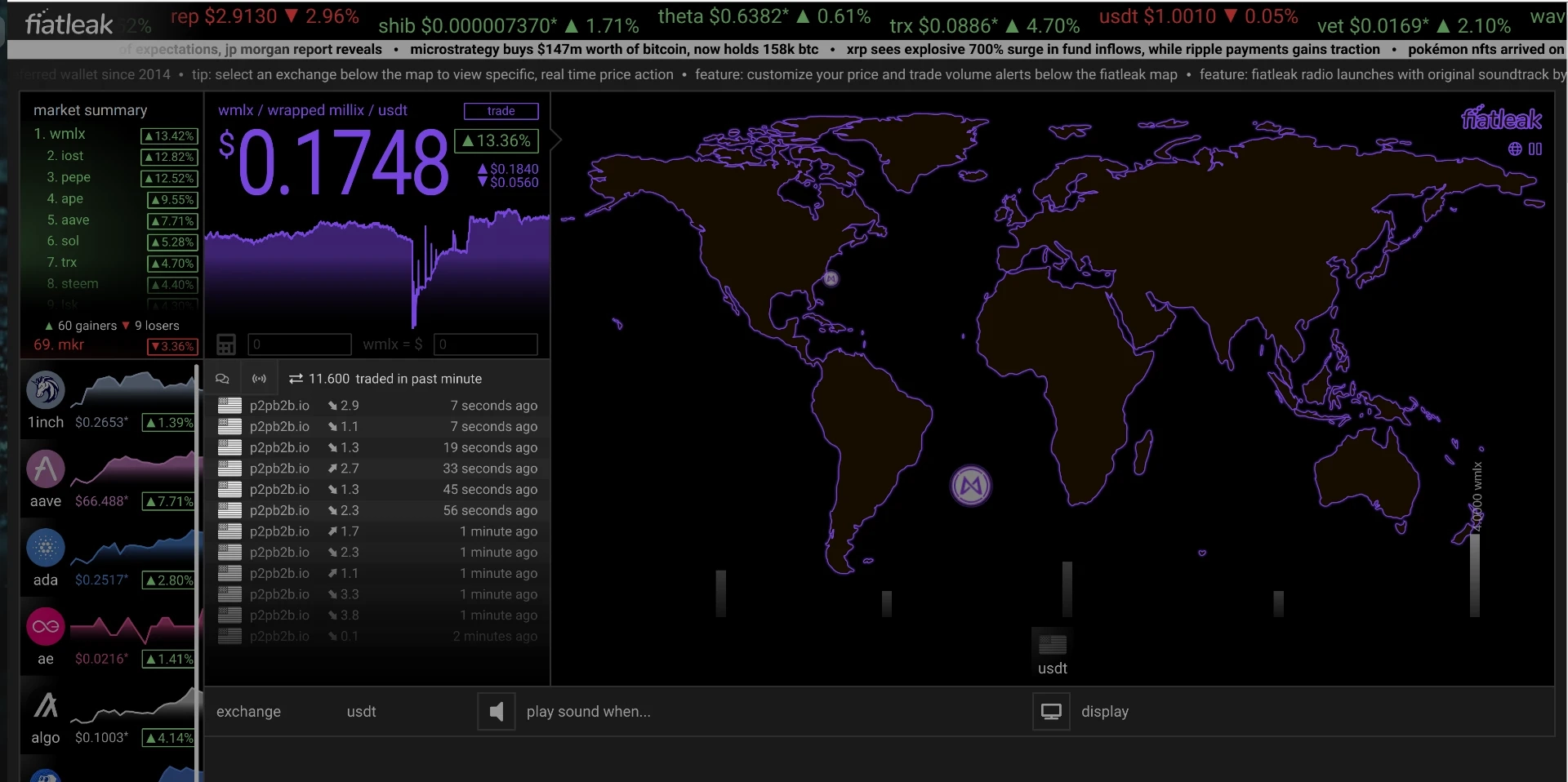Click the ae 1.41% change badge
This screenshot has height=782, width=1568.
170,660
